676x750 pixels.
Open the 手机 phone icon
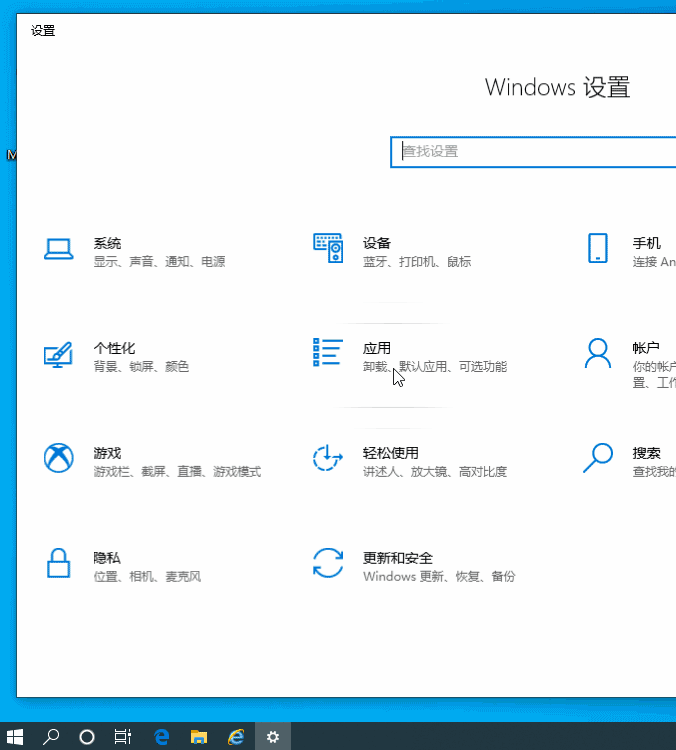click(x=598, y=248)
